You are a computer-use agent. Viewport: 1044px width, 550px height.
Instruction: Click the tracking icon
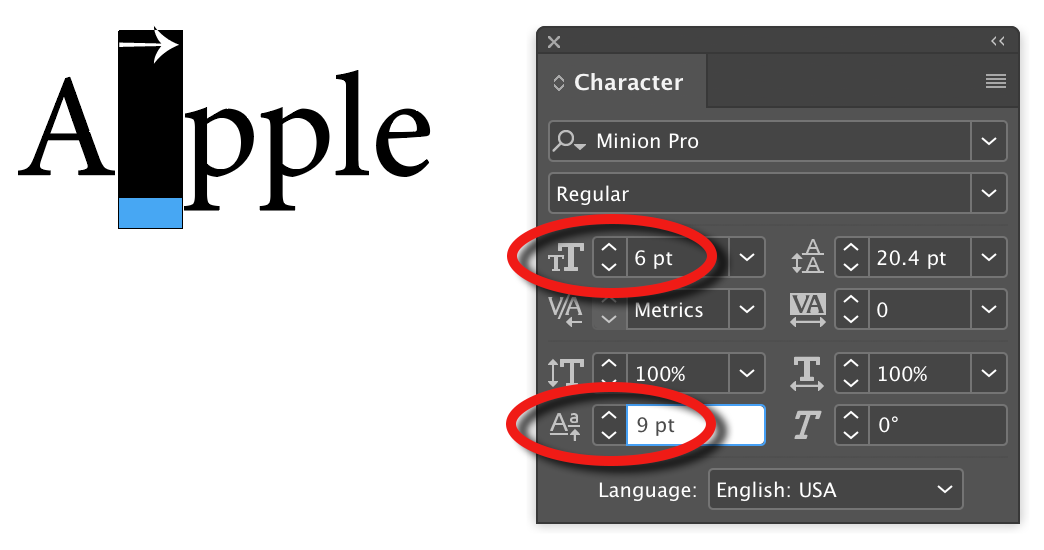pos(808,310)
